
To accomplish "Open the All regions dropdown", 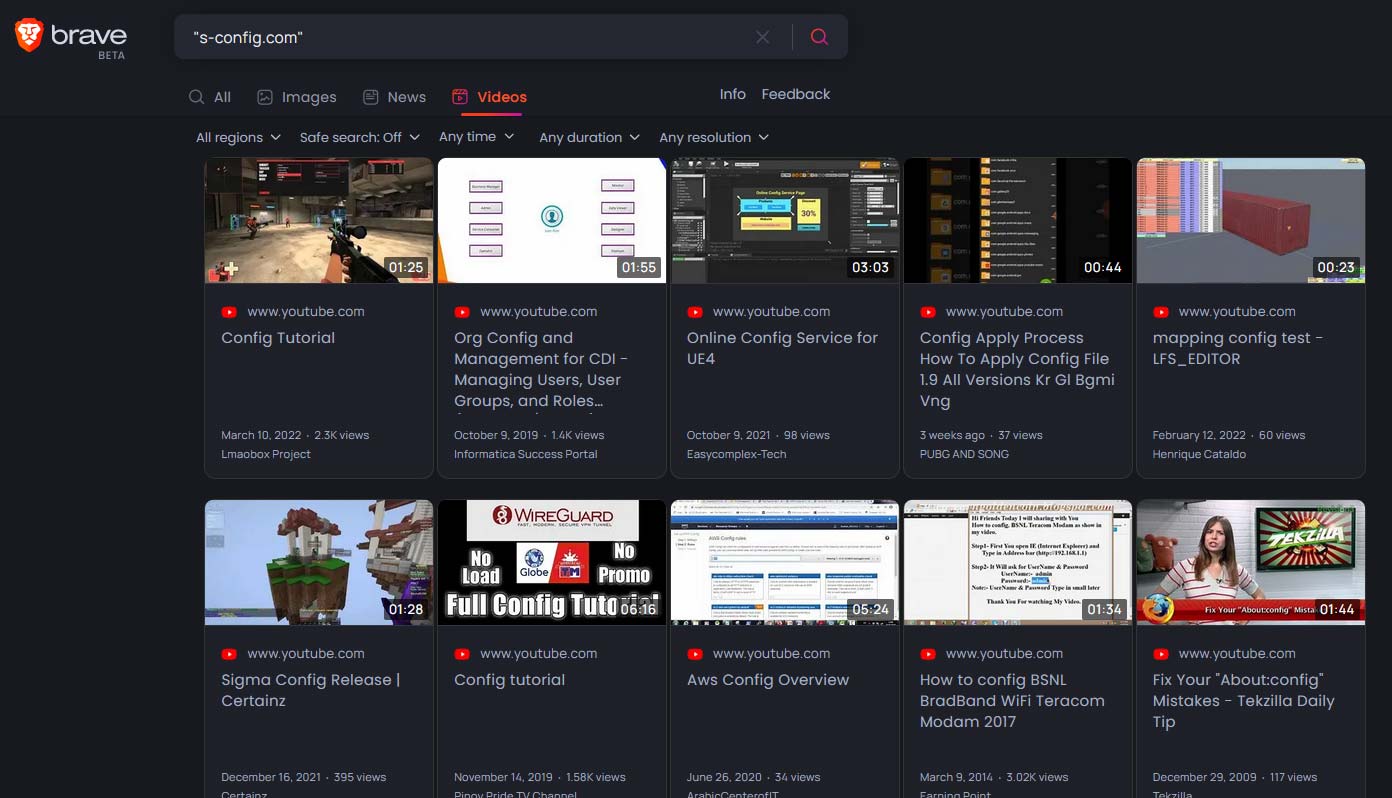I will coord(238,137).
